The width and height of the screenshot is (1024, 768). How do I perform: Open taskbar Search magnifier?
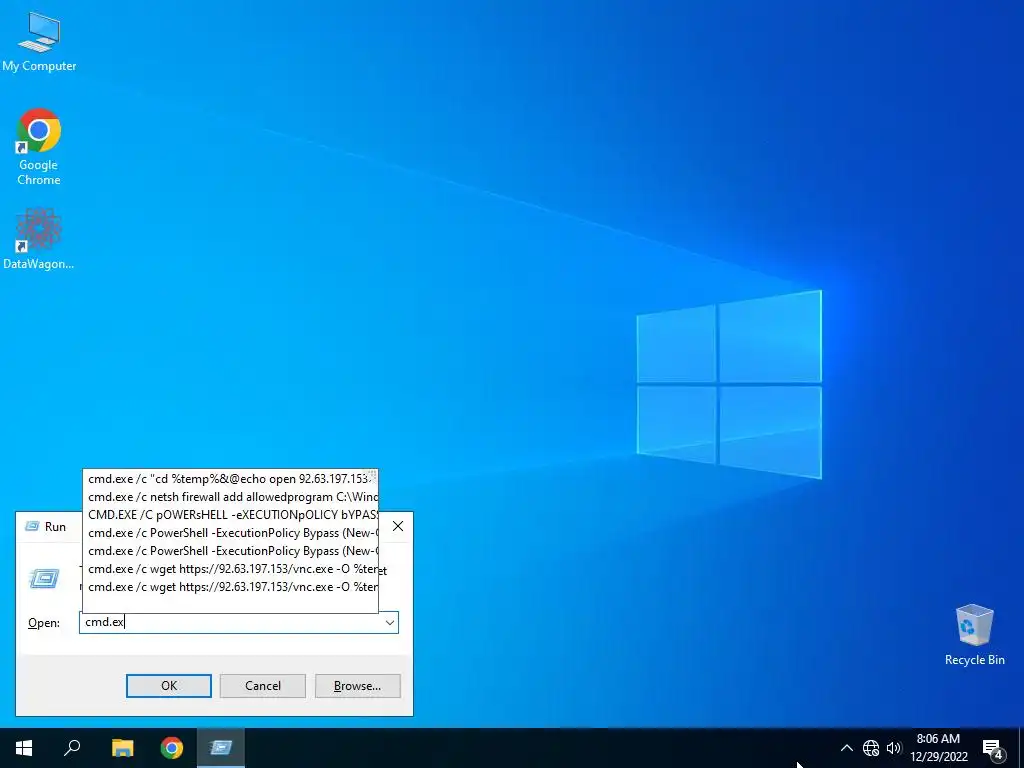(72, 748)
